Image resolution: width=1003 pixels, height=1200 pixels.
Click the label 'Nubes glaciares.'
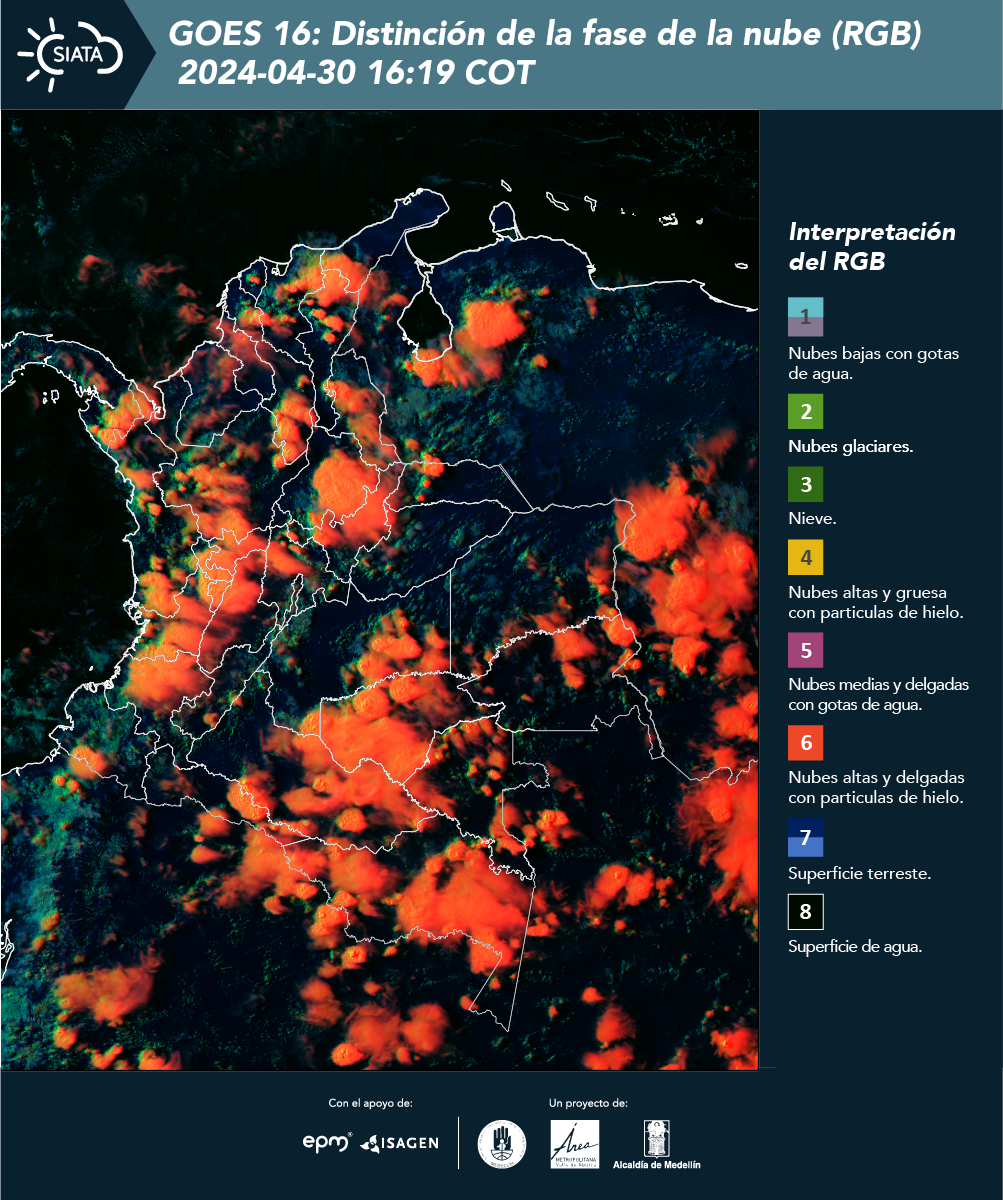pyautogui.click(x=850, y=447)
